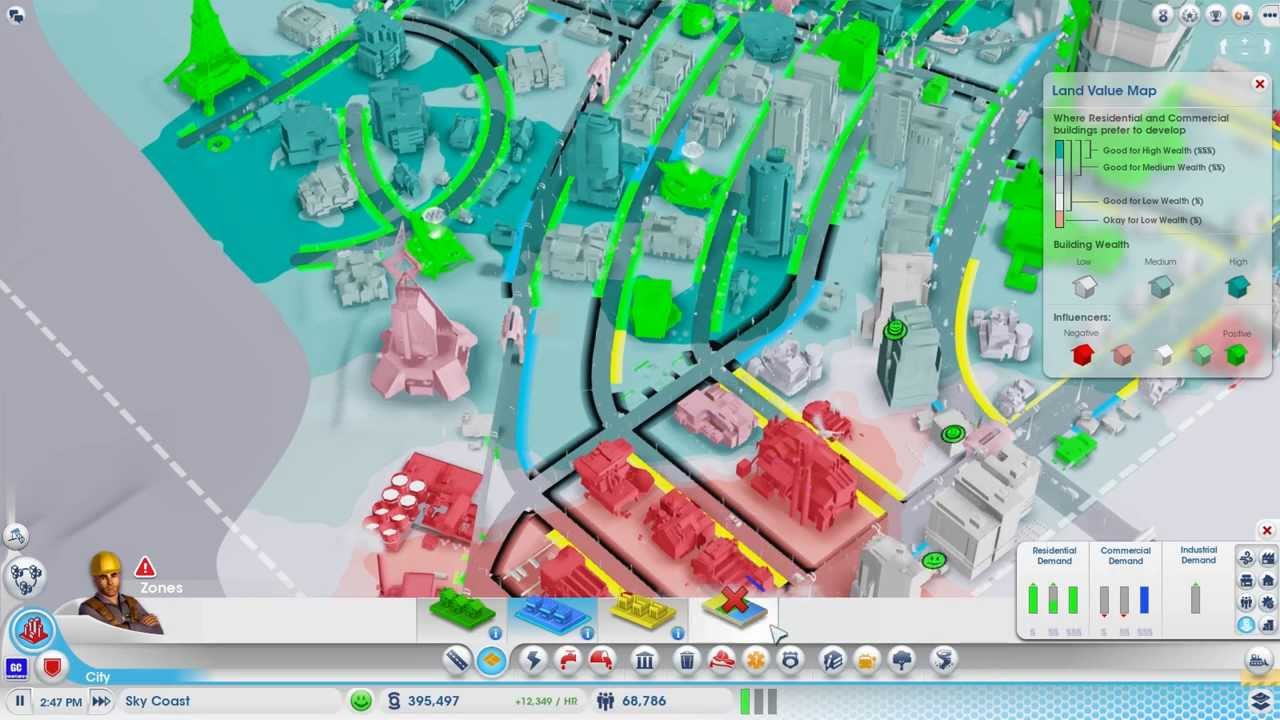Viewport: 1280px width, 720px height.
Task: Toggle the population data map
Action: coord(1246,602)
